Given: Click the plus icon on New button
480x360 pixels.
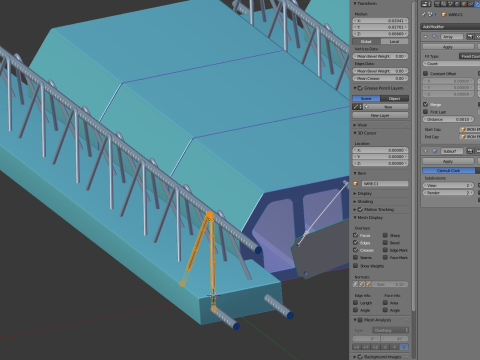Looking at the screenshot, I should (x=366, y=107).
